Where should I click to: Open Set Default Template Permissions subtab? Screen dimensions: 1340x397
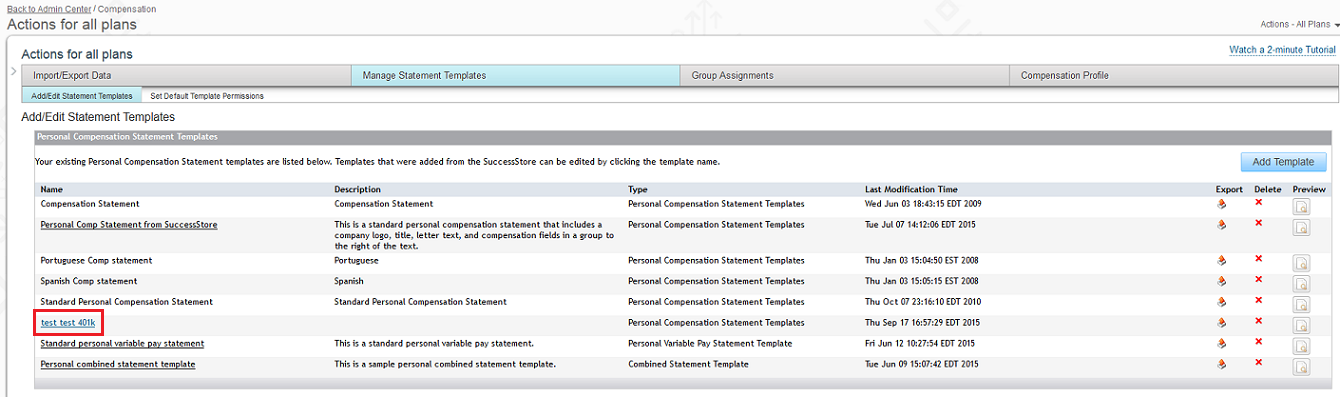[207, 96]
